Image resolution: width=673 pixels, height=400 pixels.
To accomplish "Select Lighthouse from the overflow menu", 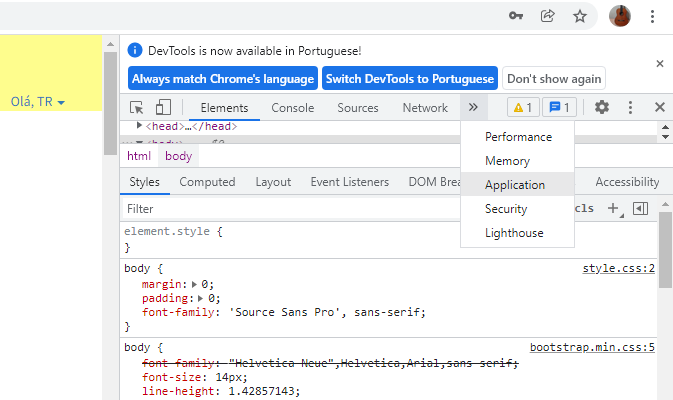I will click(x=518, y=233).
